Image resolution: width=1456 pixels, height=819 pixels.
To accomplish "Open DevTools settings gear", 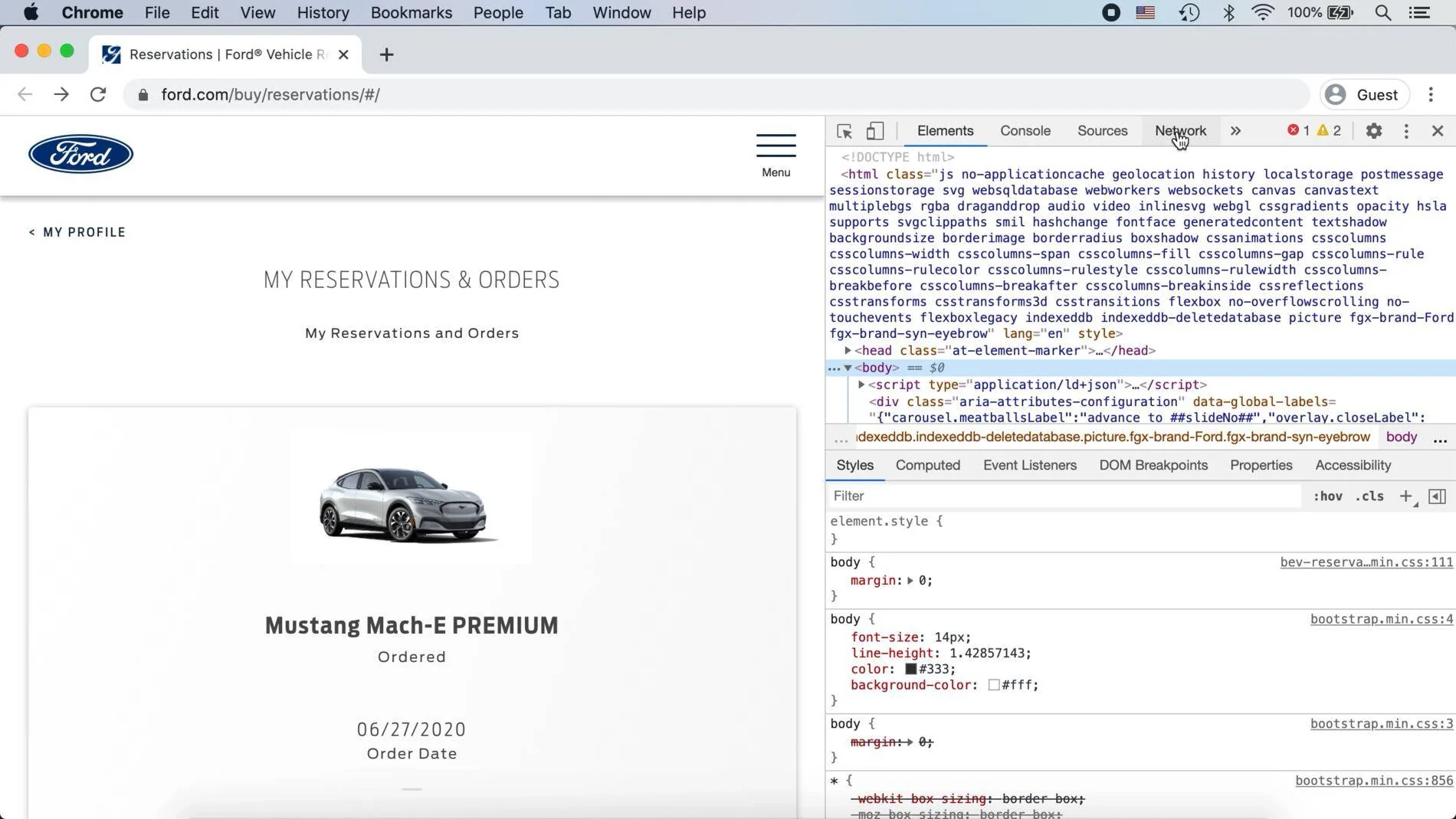I will [1373, 131].
